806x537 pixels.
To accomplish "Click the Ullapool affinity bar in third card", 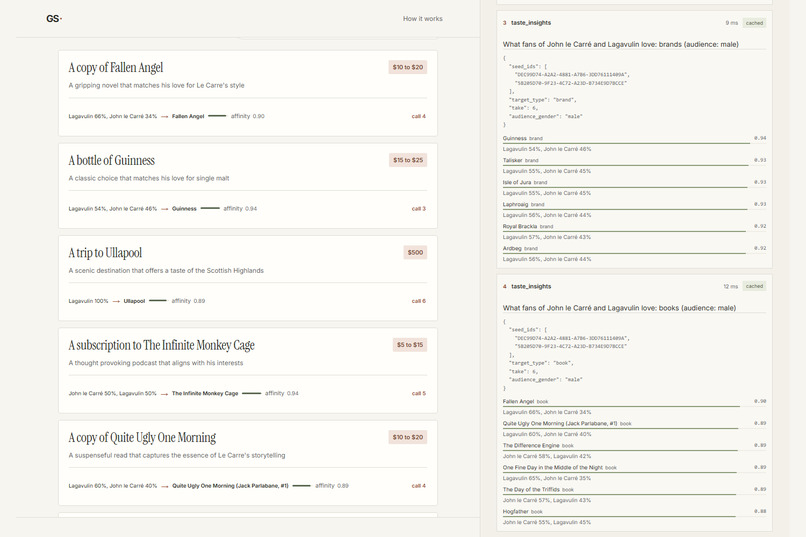I will tap(158, 301).
